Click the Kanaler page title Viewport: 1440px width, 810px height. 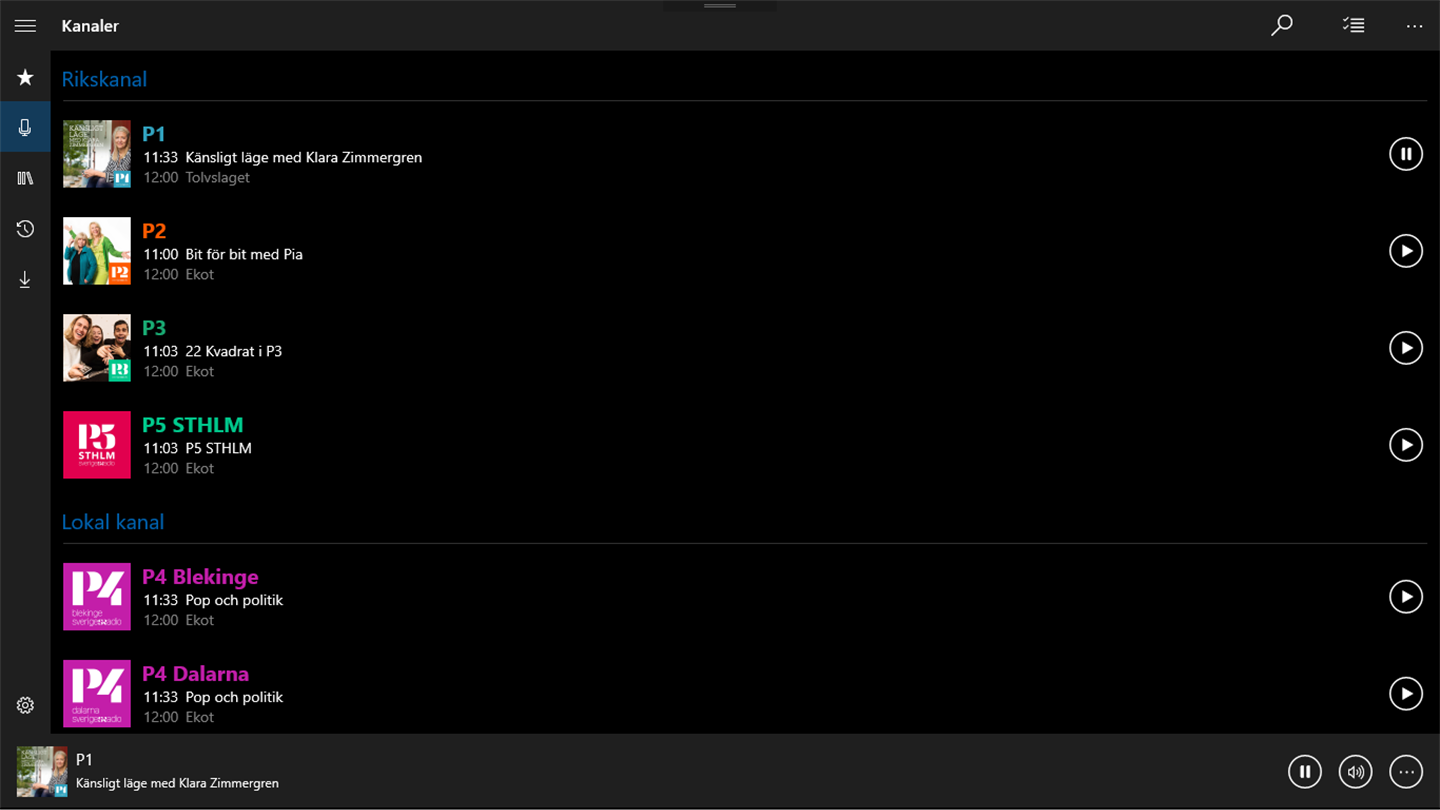(x=90, y=26)
